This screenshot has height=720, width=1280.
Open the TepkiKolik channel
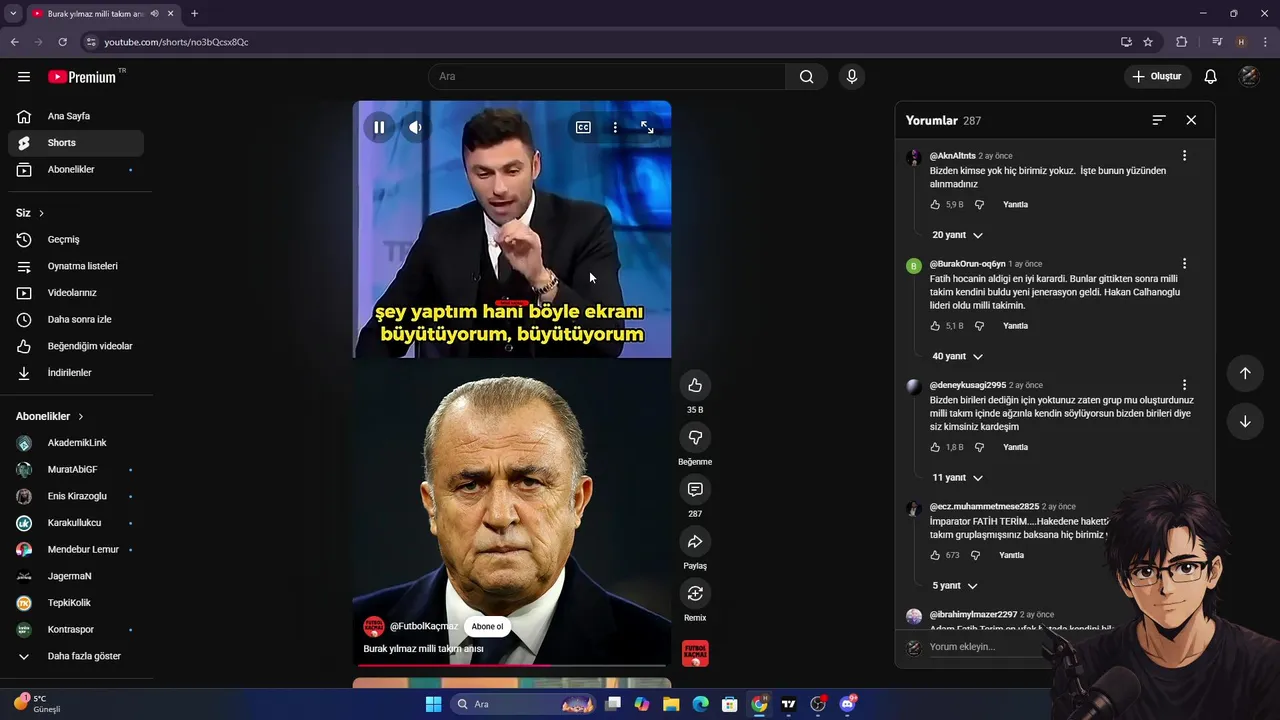pyautogui.click(x=76, y=603)
